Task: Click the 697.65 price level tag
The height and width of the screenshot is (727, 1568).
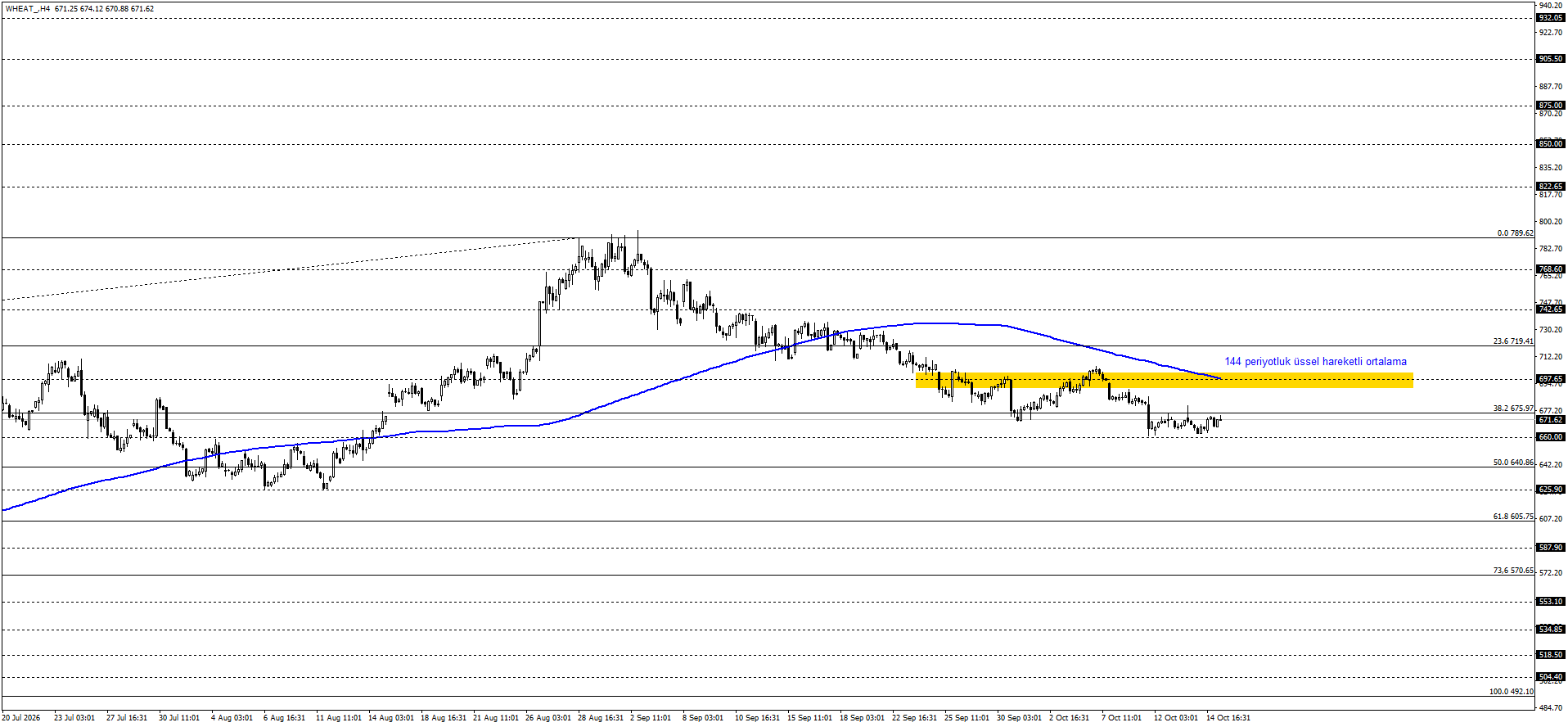Action: [x=1551, y=379]
